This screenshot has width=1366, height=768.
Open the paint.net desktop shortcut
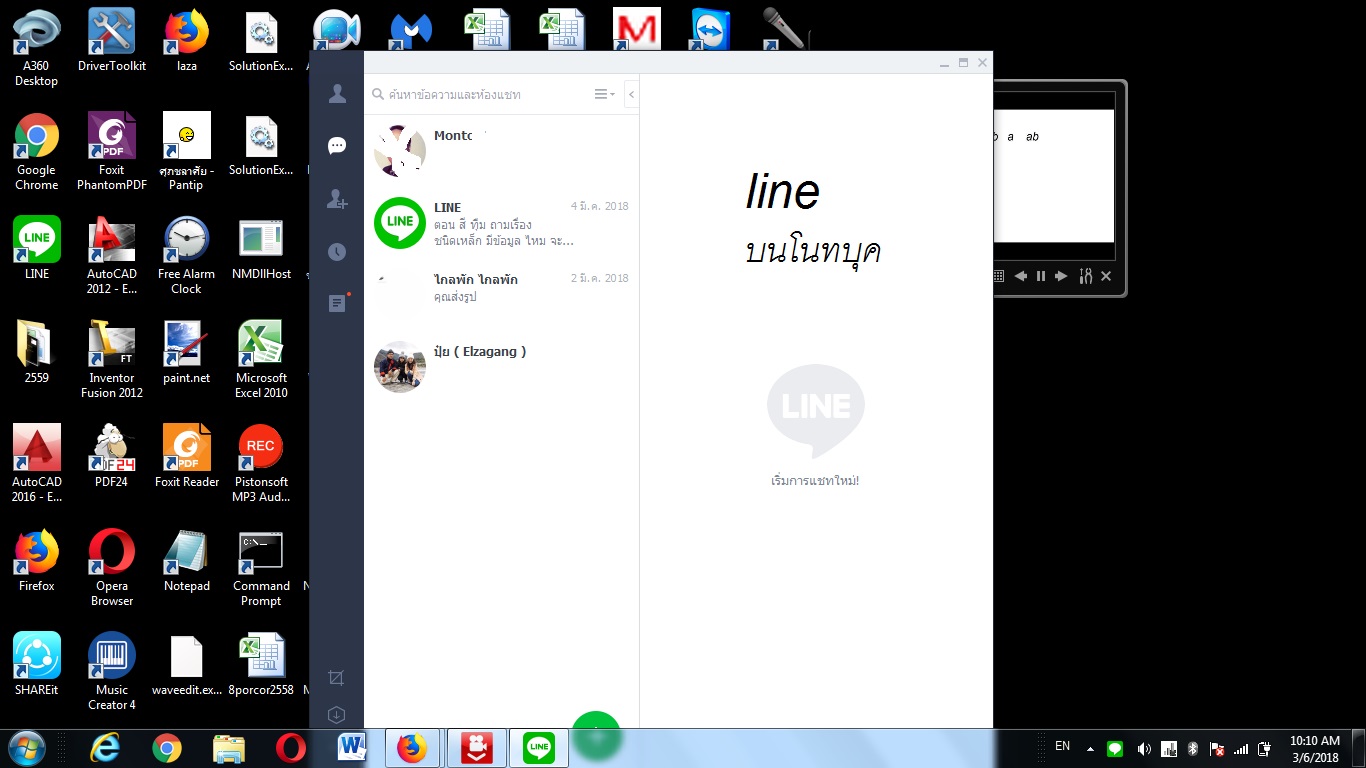click(x=187, y=352)
